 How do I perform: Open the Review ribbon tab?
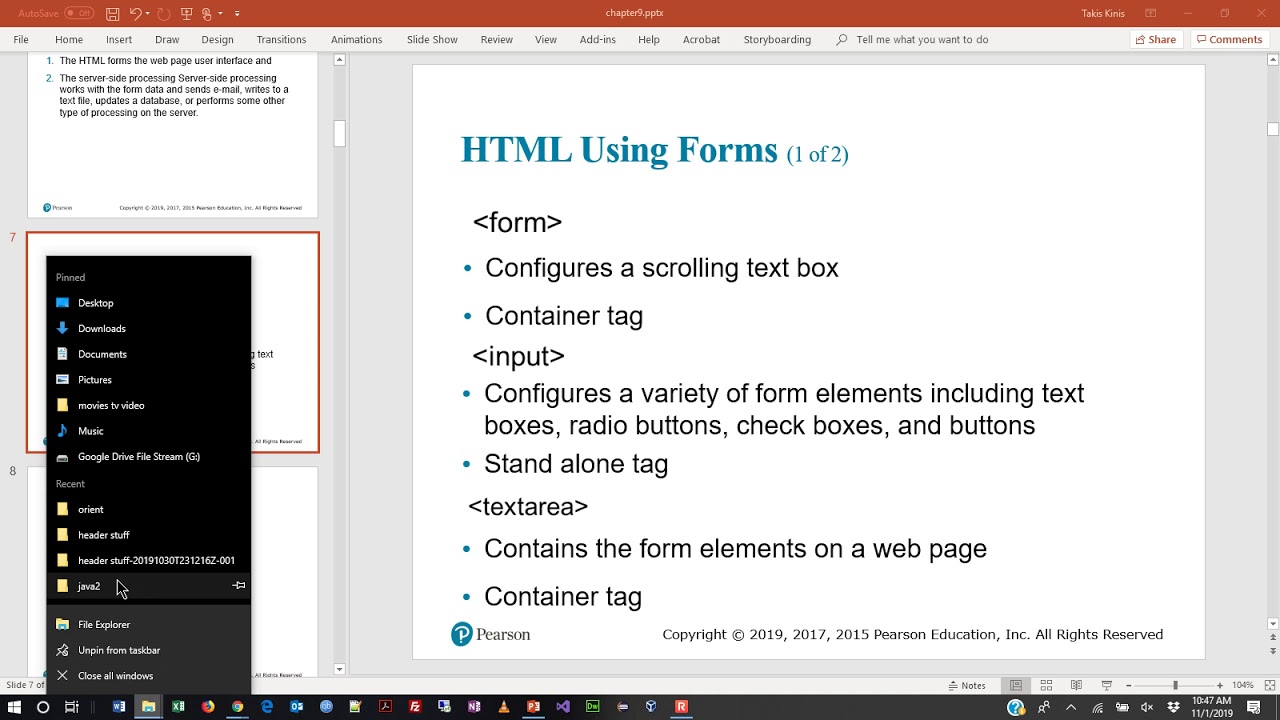tap(497, 39)
